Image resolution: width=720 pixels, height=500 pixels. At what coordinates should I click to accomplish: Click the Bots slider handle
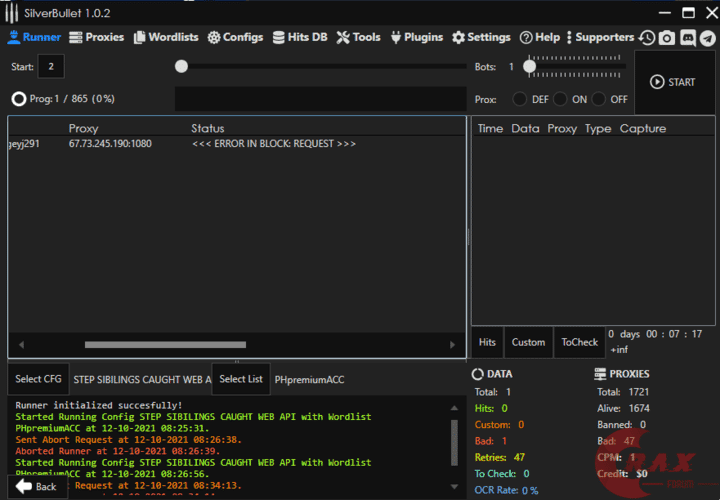[530, 67]
